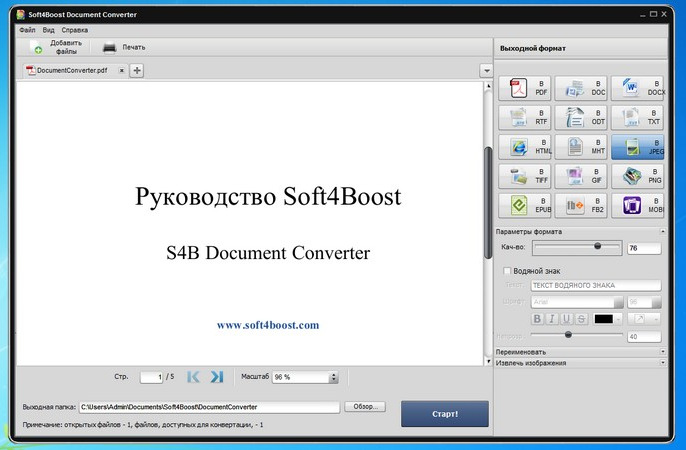Image resolution: width=686 pixels, height=450 pixels.
Task: Pick the JPEG output format
Action: coord(637,147)
